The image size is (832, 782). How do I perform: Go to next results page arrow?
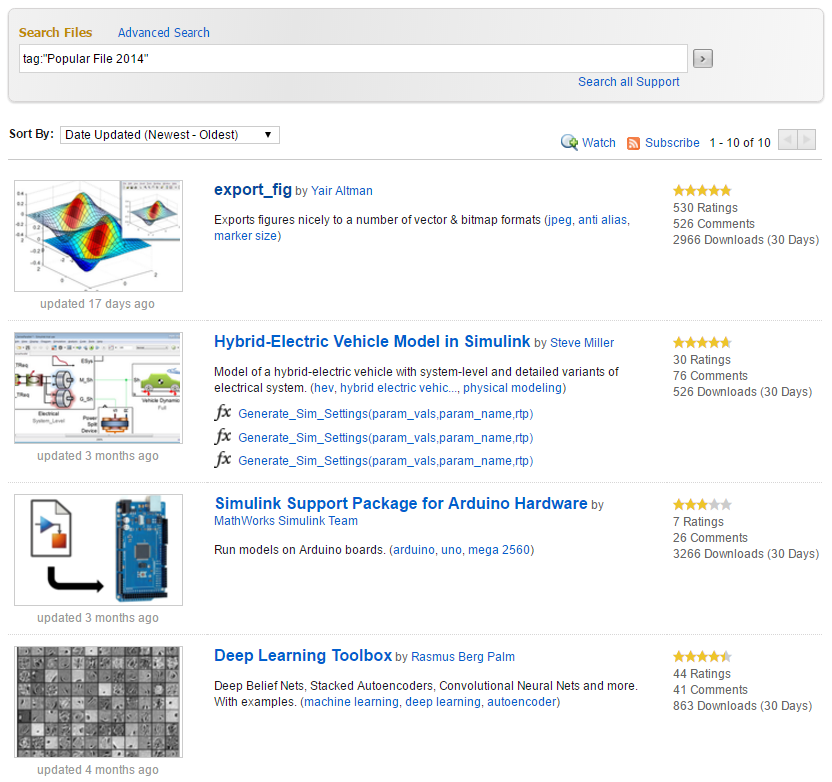807,141
